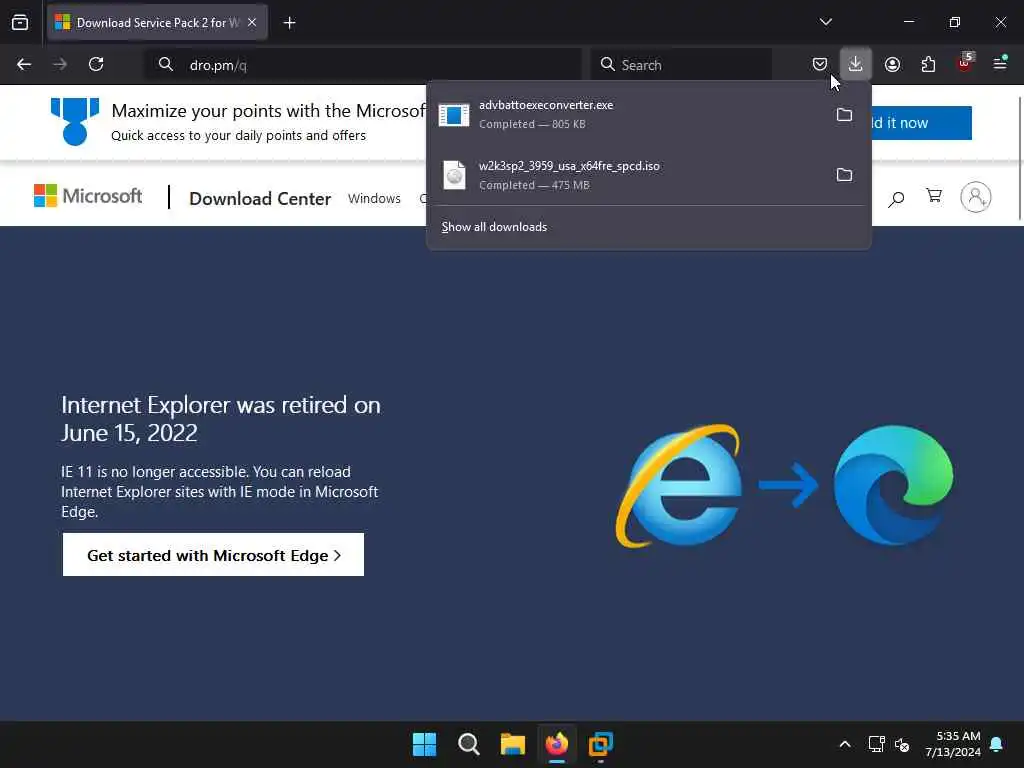Click the Microsoft Edge logo image
The width and height of the screenshot is (1024, 768).
pos(893,485)
